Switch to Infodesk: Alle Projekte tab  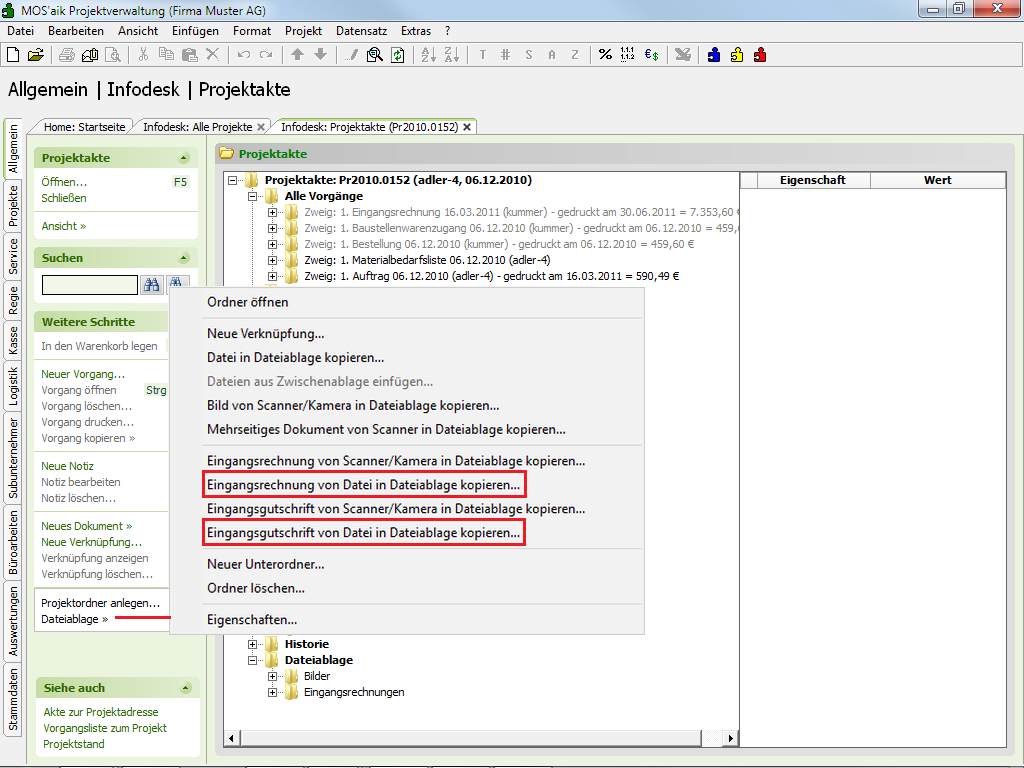click(198, 127)
